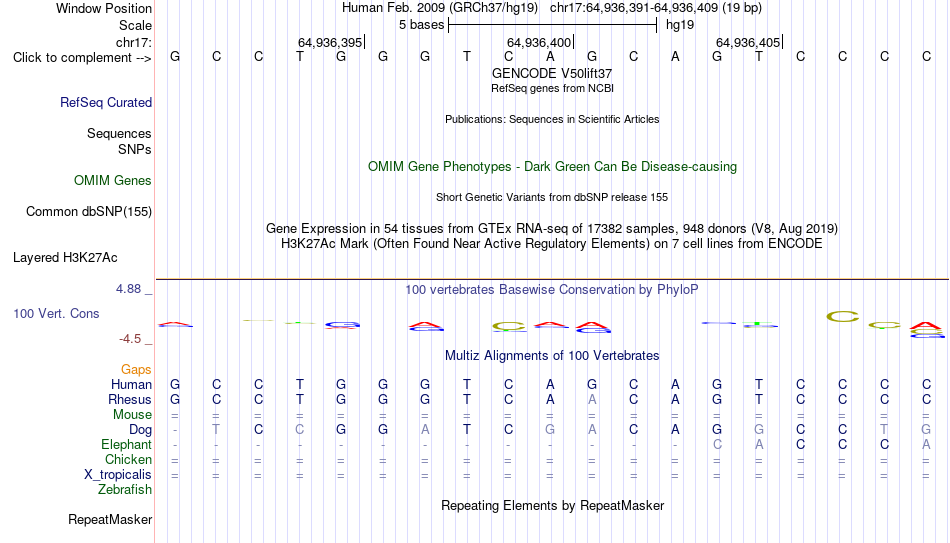This screenshot has width=950, height=543.
Task: Click the H3K27Ac Mark ENCODE track title
Action: (552, 244)
